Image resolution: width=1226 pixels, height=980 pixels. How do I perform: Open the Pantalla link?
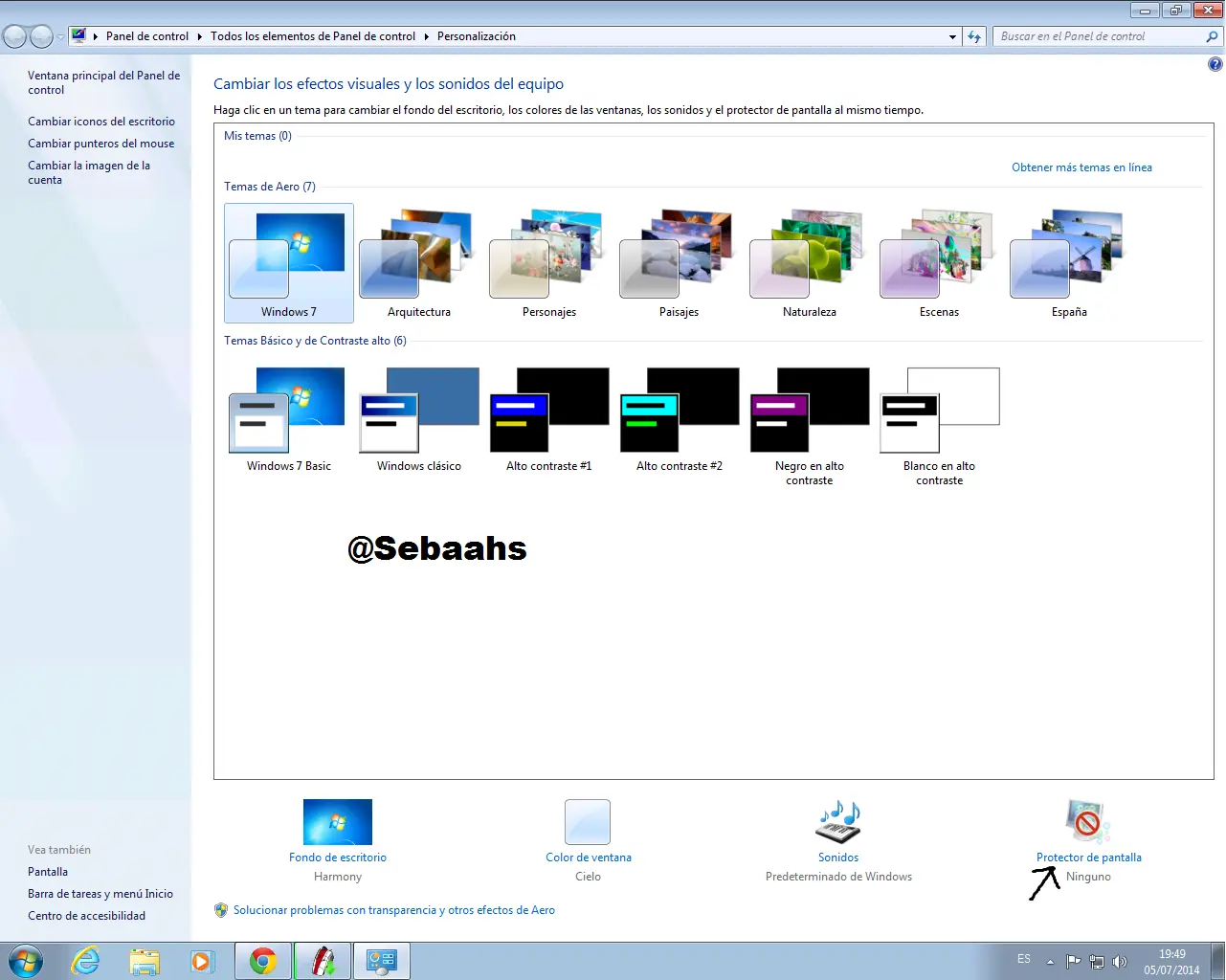[48, 872]
